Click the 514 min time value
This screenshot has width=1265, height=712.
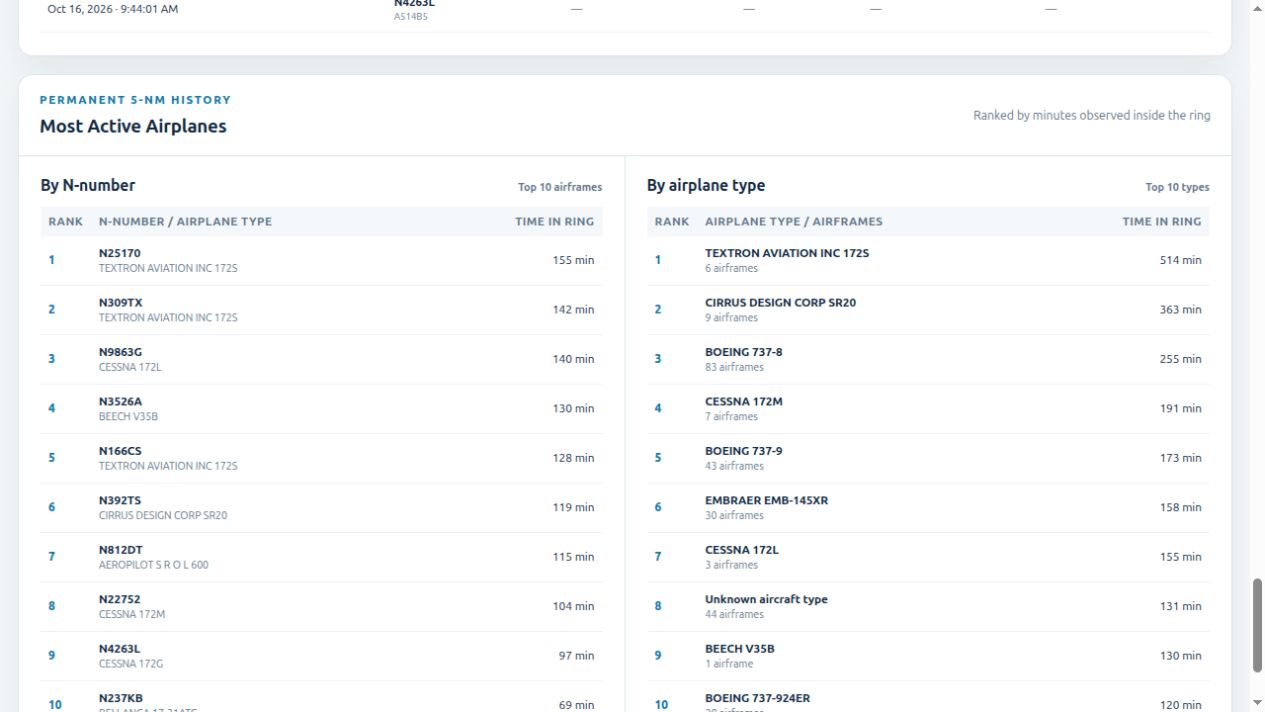[x=1181, y=260]
